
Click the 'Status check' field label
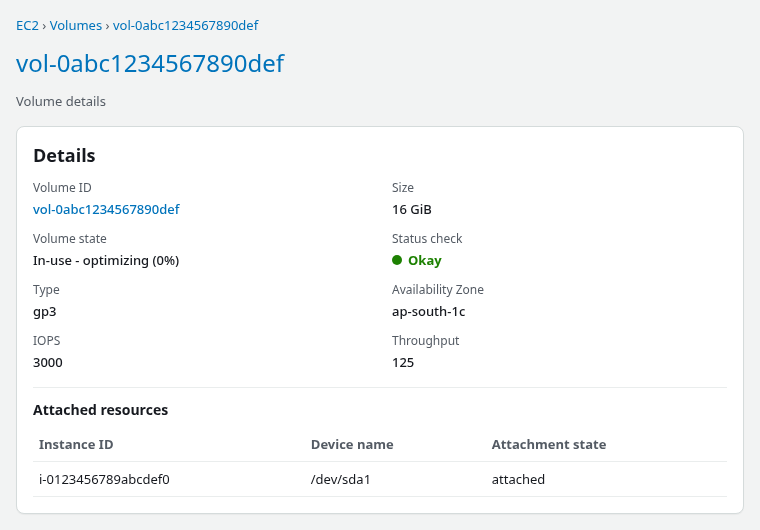[427, 239]
